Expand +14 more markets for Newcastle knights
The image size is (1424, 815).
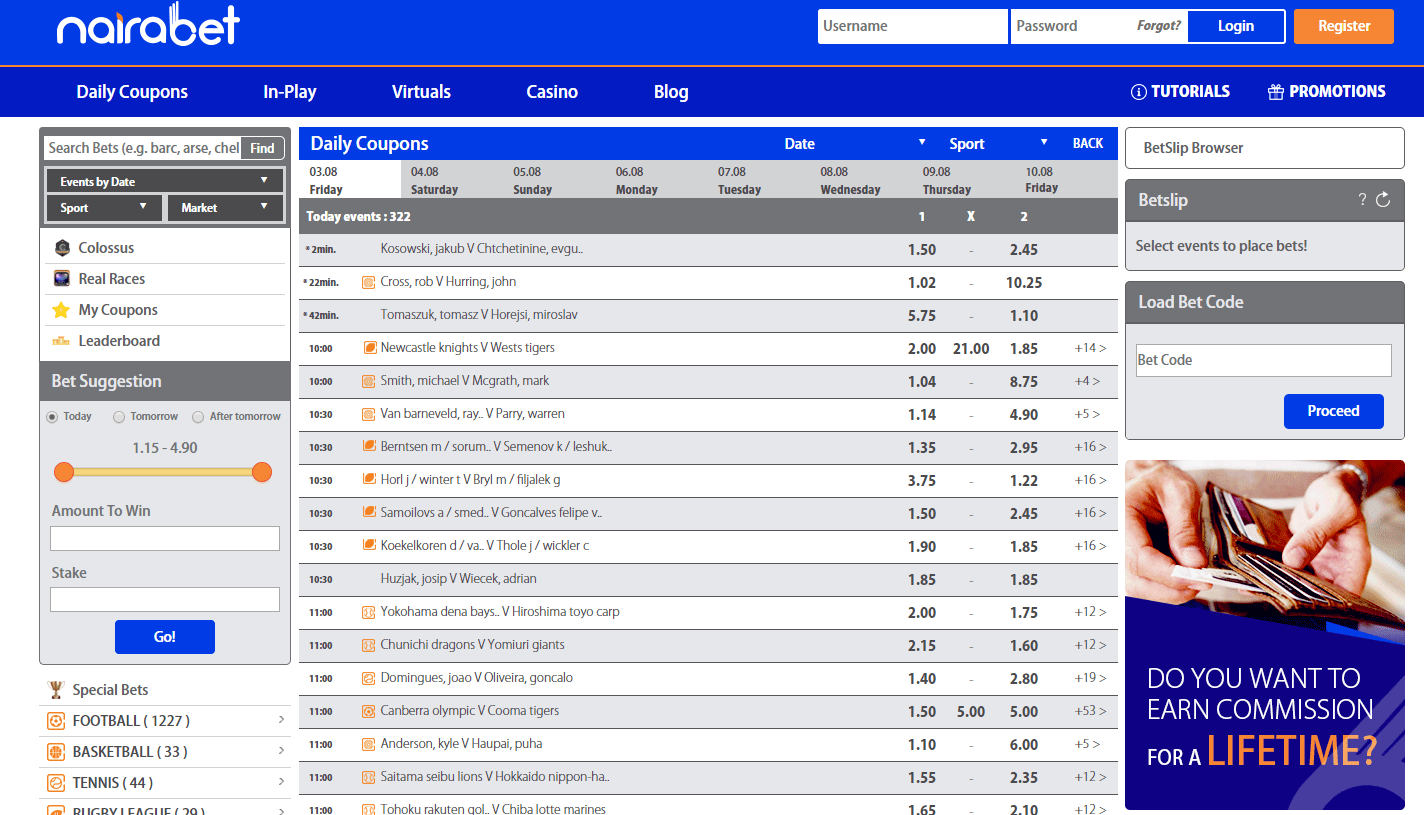click(x=1090, y=348)
